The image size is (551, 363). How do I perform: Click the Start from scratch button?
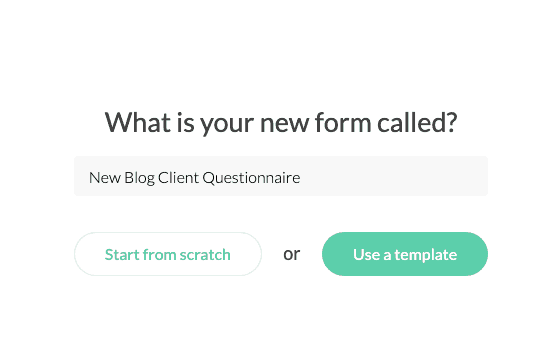click(x=168, y=254)
